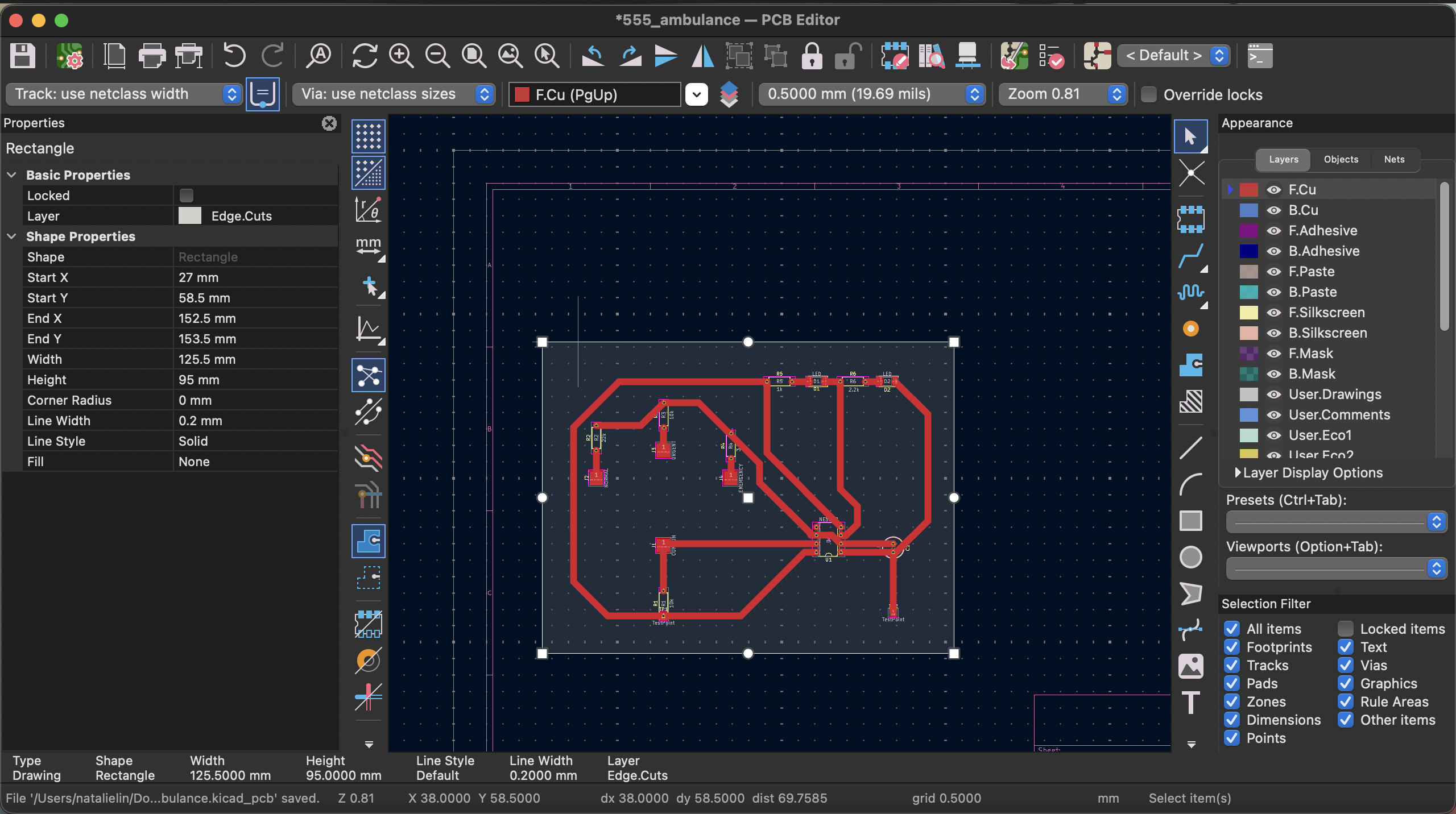This screenshot has width=1456, height=814.
Task: Select the Add Vias tool
Action: tap(1191, 329)
